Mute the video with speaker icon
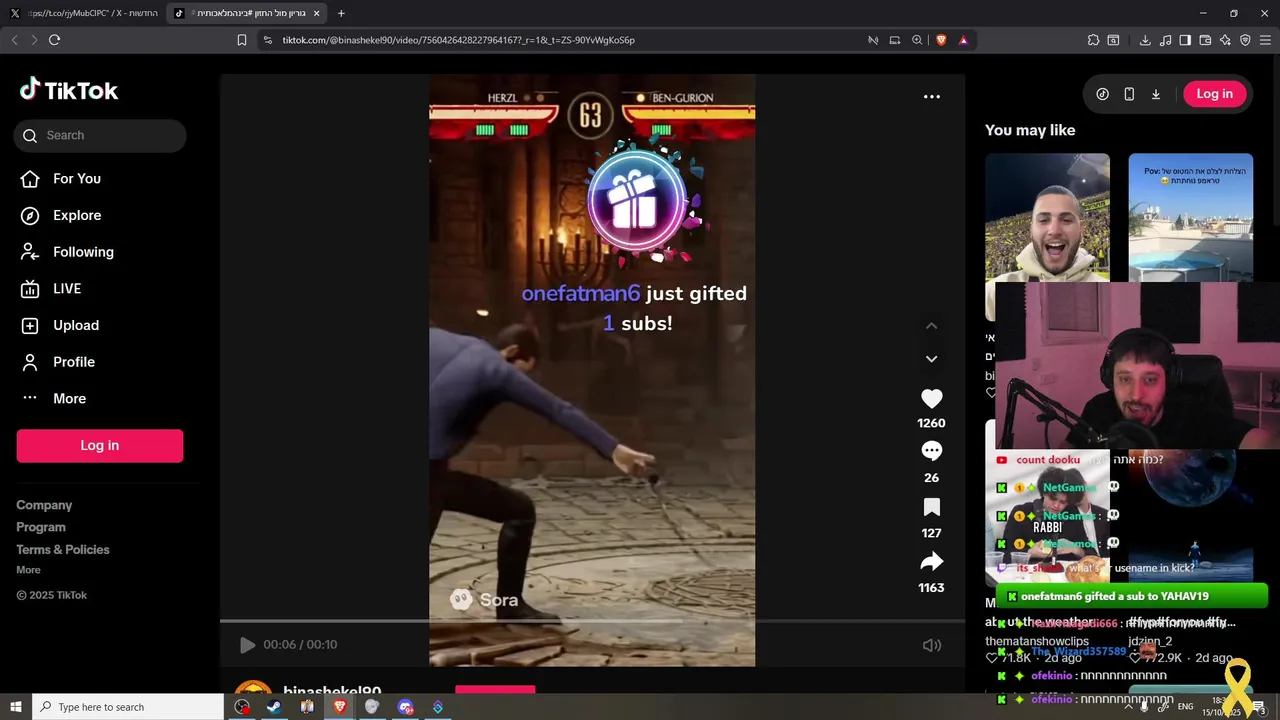 (931, 645)
